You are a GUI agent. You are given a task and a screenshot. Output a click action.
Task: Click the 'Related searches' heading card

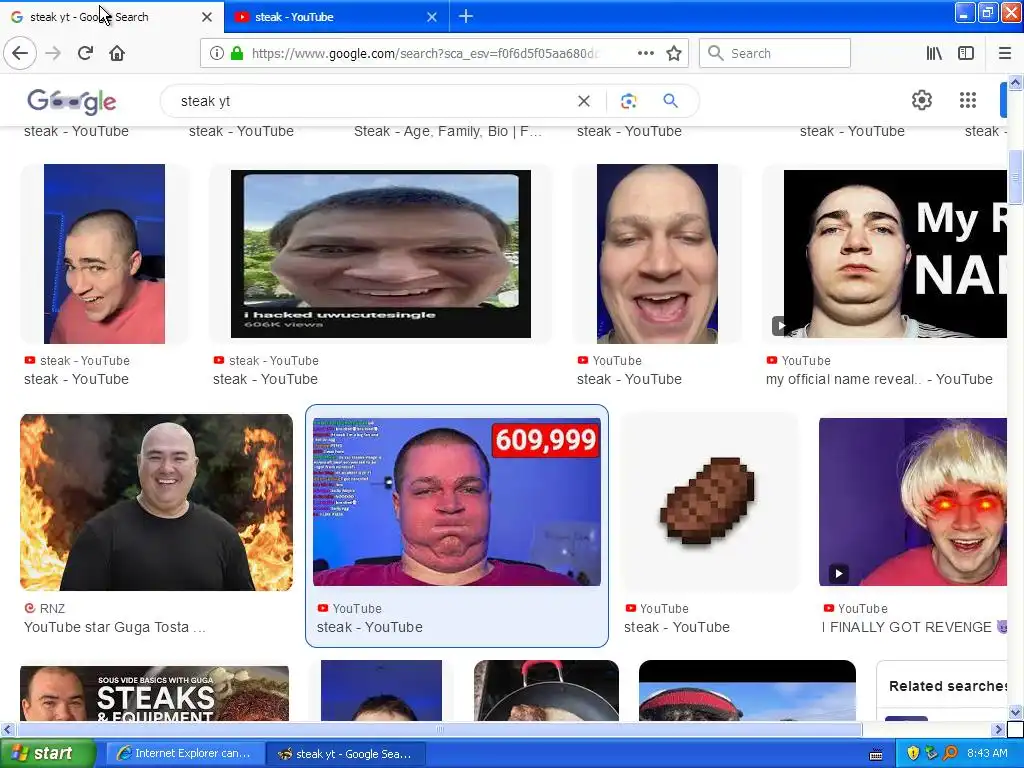tap(946, 686)
